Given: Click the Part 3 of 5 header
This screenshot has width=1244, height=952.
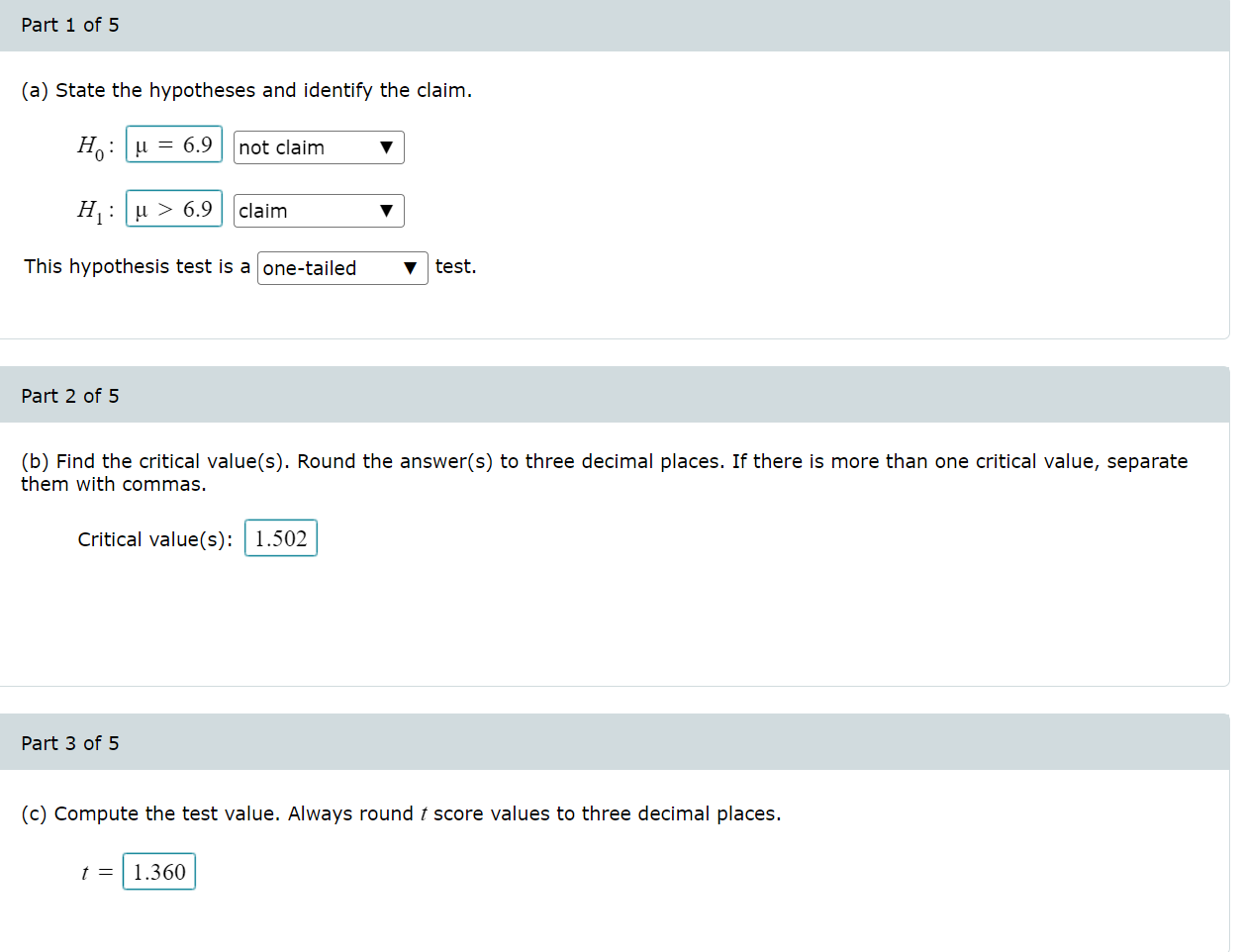Looking at the screenshot, I should [x=70, y=742].
